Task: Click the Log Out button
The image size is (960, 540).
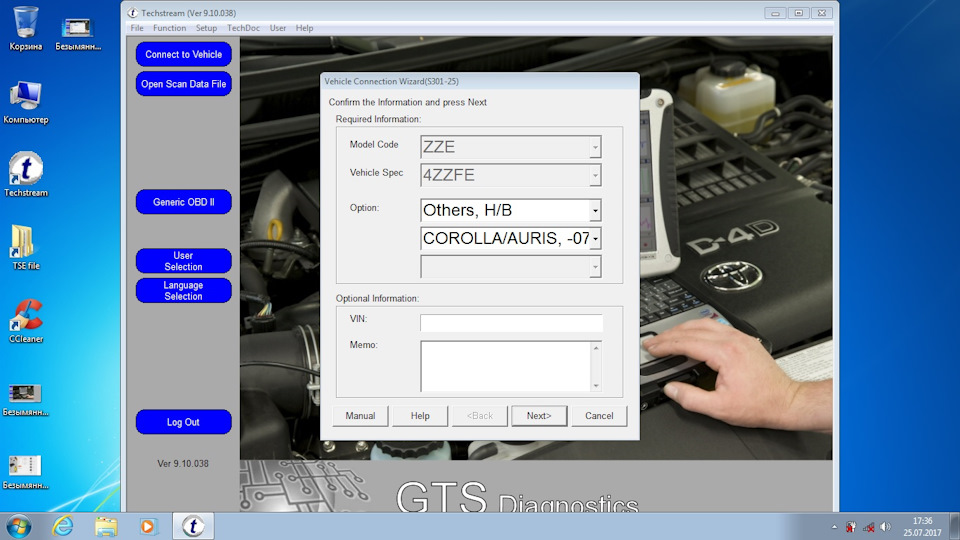Action: (x=184, y=422)
